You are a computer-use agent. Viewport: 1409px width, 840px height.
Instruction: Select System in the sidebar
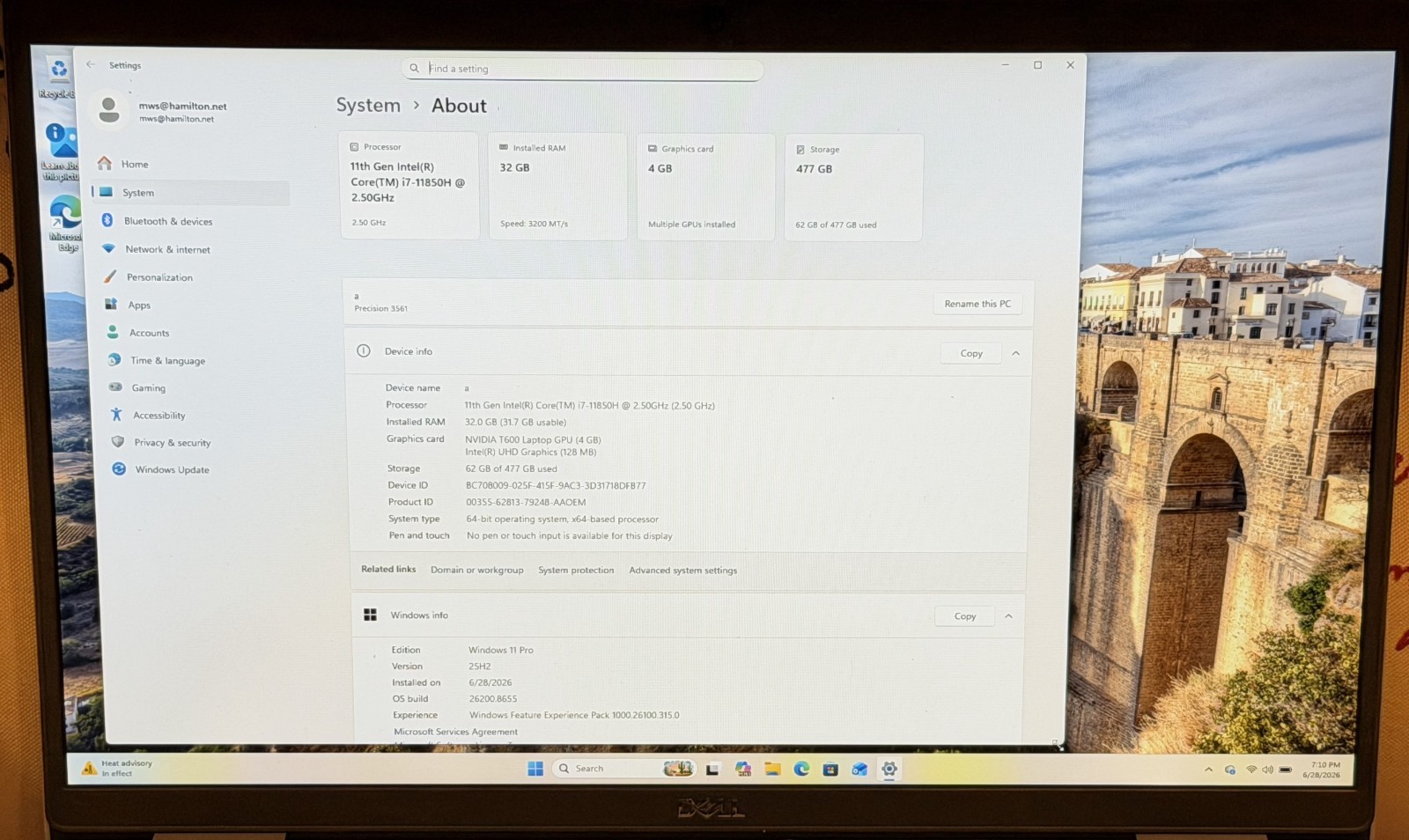click(190, 193)
